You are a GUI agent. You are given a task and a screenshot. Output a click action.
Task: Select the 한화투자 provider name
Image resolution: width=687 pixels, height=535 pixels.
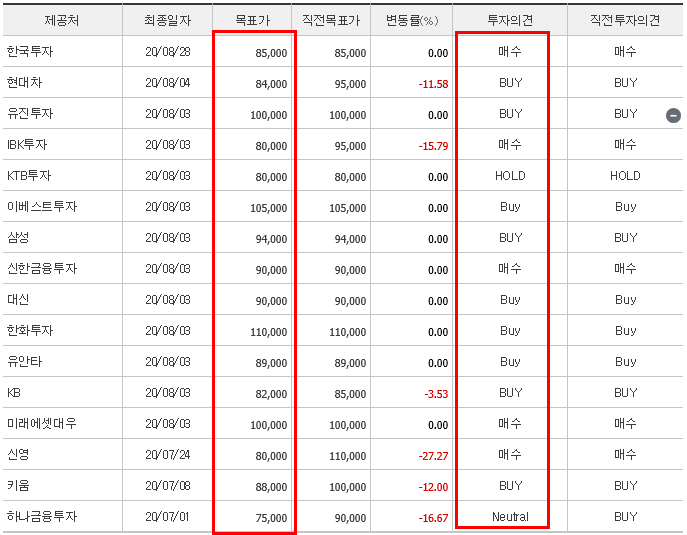tap(30, 330)
